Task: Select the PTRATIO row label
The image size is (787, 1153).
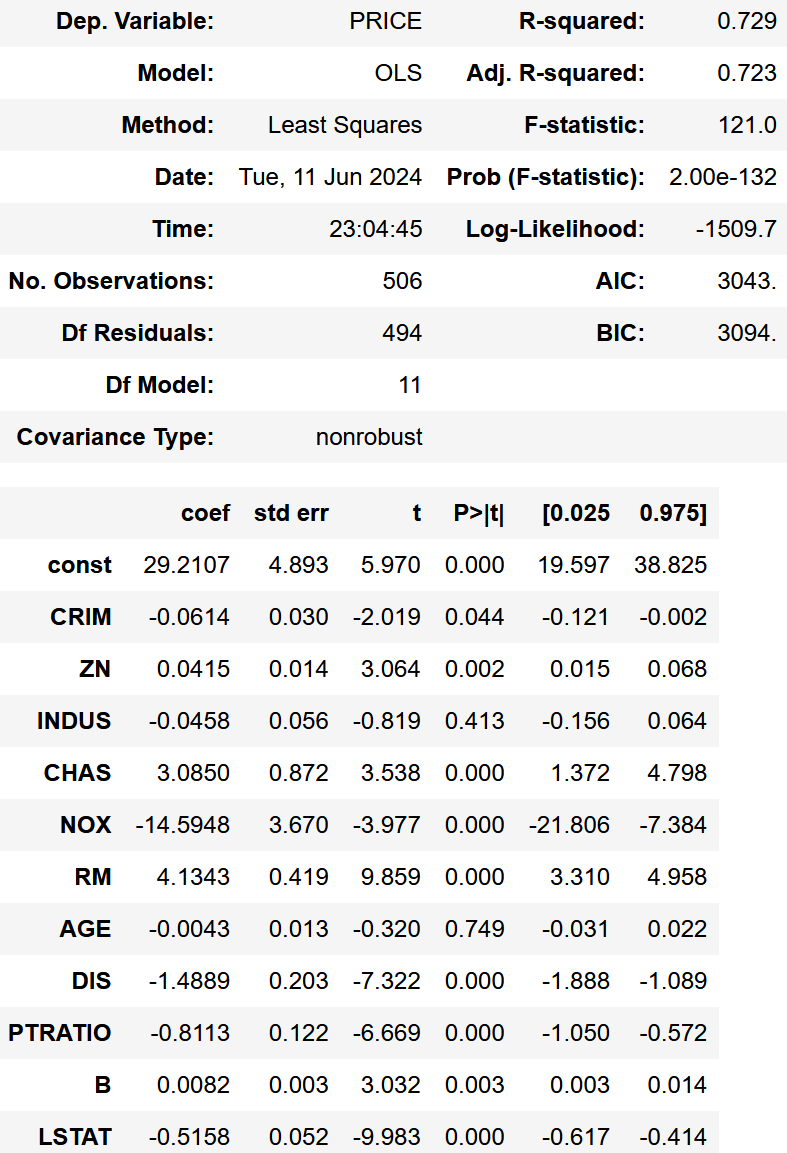Action: (x=60, y=1034)
